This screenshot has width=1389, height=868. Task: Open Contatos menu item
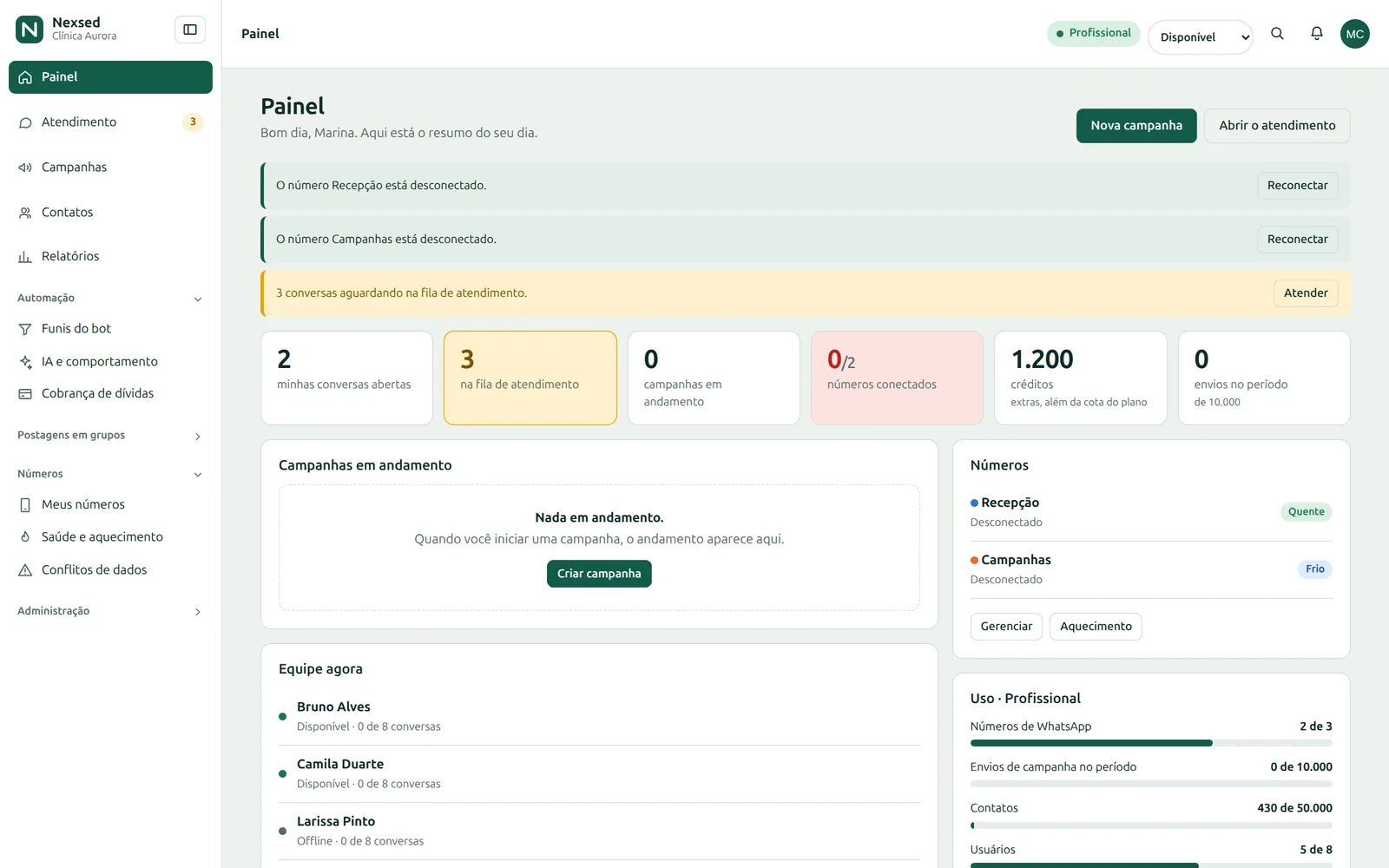(110, 213)
